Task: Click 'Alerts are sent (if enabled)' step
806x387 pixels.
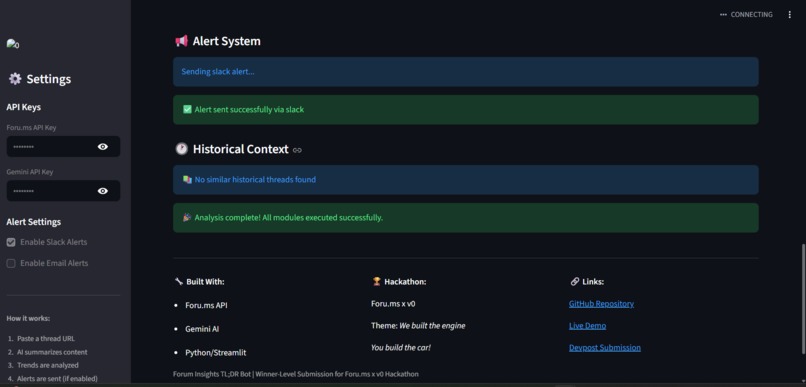Action: point(57,379)
